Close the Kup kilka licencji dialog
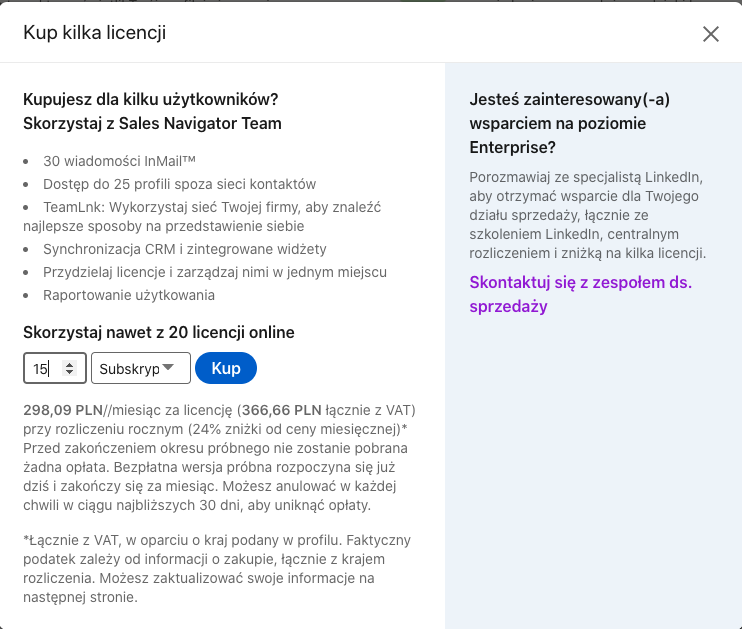 [710, 34]
